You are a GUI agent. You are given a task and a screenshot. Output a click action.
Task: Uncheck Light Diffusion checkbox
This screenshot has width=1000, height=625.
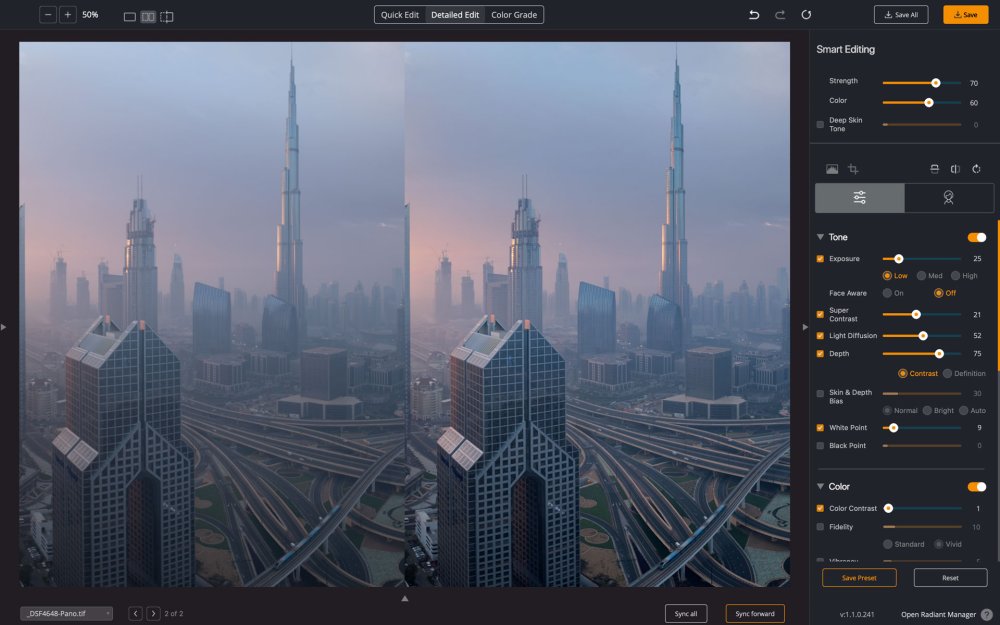point(820,335)
